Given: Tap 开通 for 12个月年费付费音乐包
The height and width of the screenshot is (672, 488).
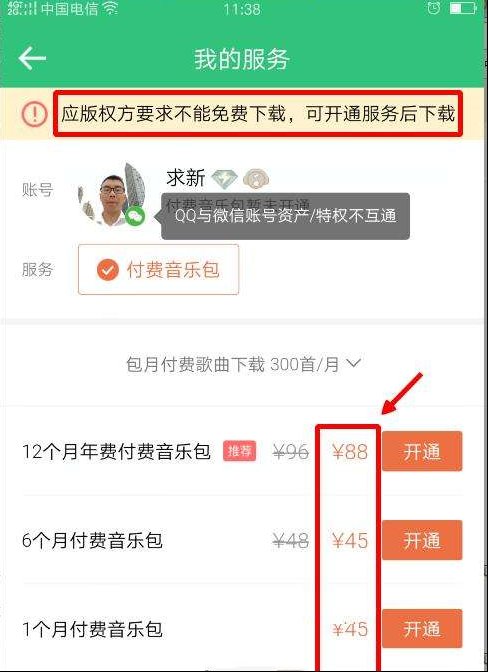Looking at the screenshot, I should pyautogui.click(x=422, y=451).
